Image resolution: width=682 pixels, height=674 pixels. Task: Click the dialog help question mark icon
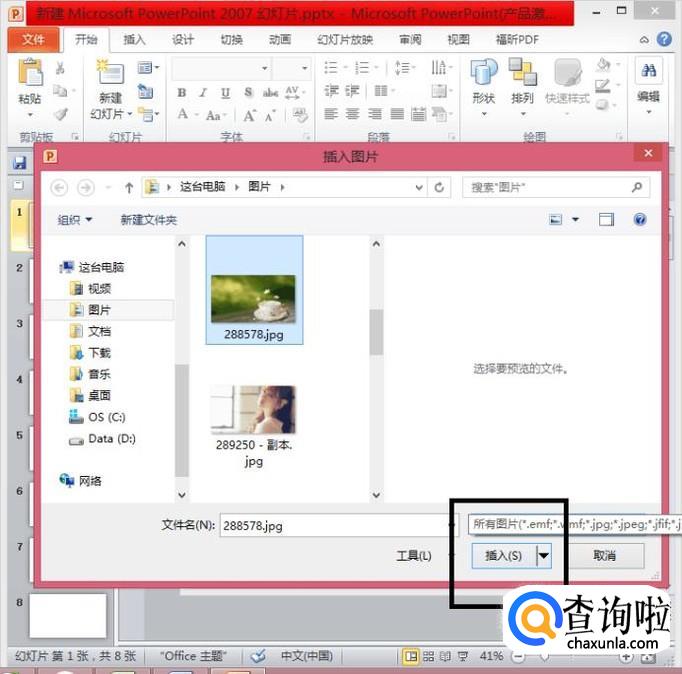tap(640, 220)
